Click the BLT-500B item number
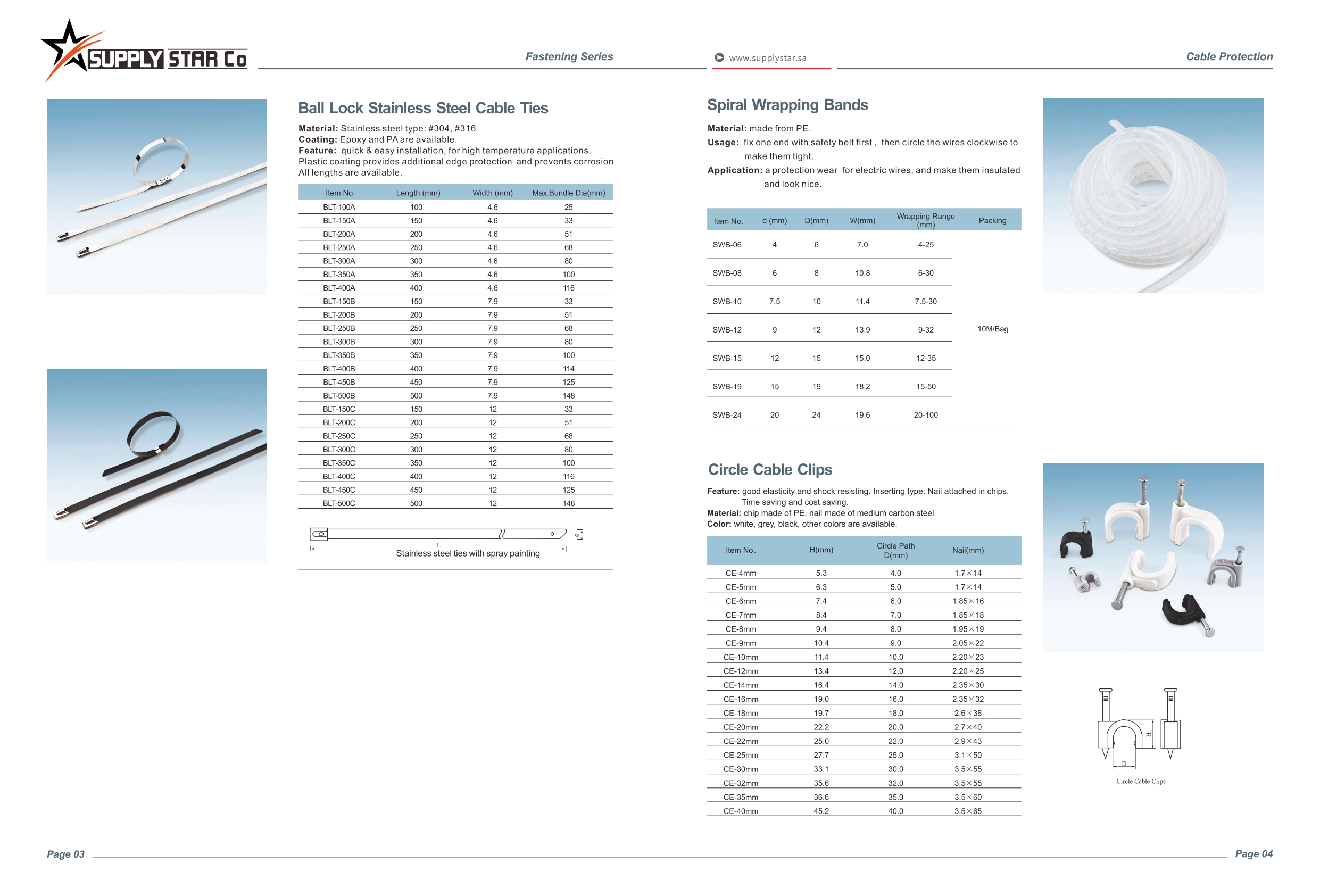Image resolution: width=1320 pixels, height=896 pixels. [339, 395]
